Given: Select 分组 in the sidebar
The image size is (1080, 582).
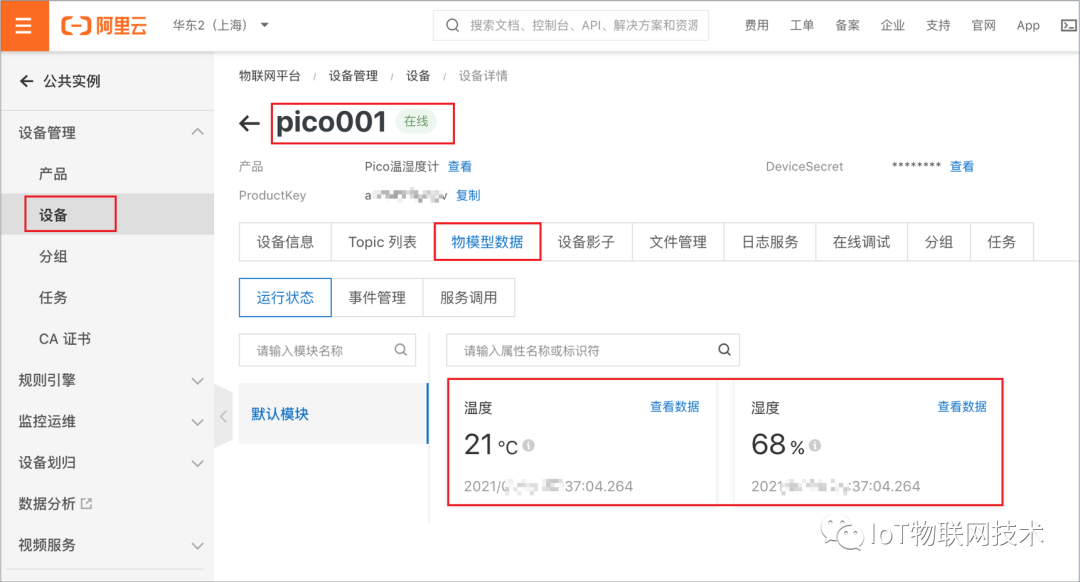Looking at the screenshot, I should (53, 256).
